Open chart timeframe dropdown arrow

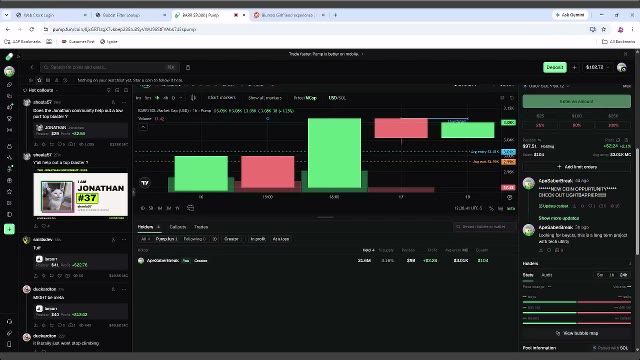pyautogui.click(x=181, y=98)
